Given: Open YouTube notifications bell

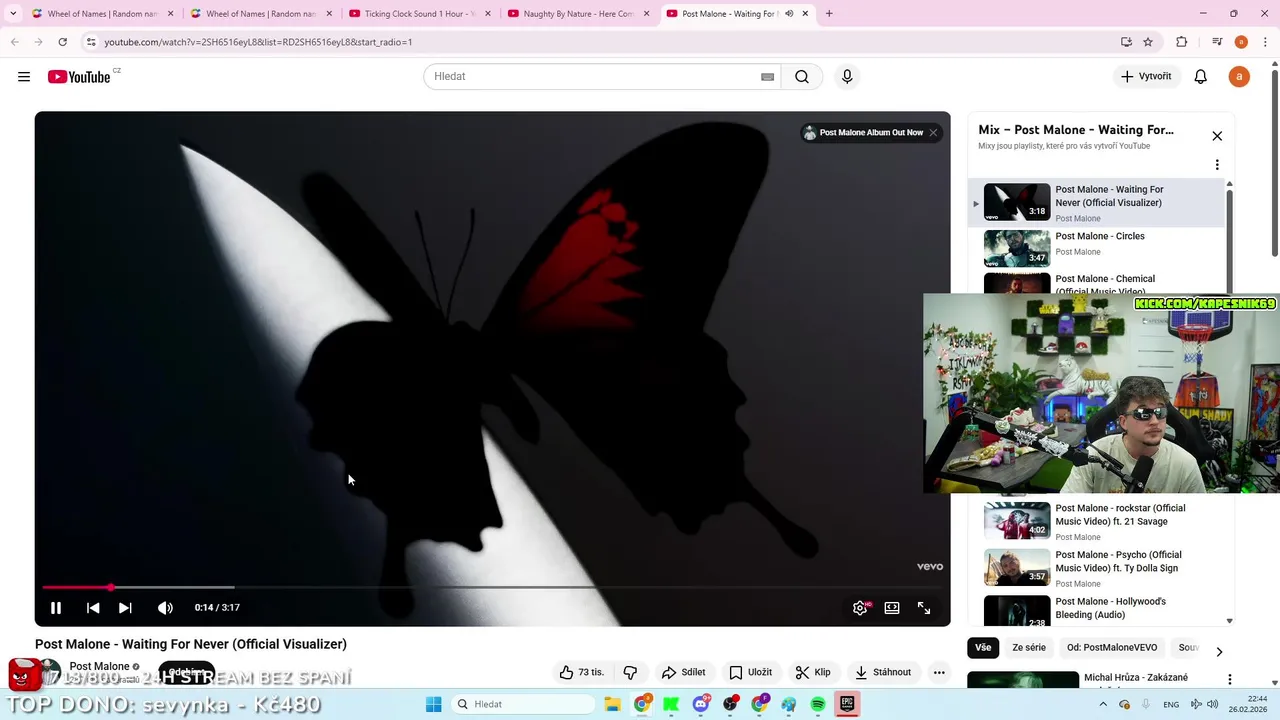Looking at the screenshot, I should (x=1201, y=77).
